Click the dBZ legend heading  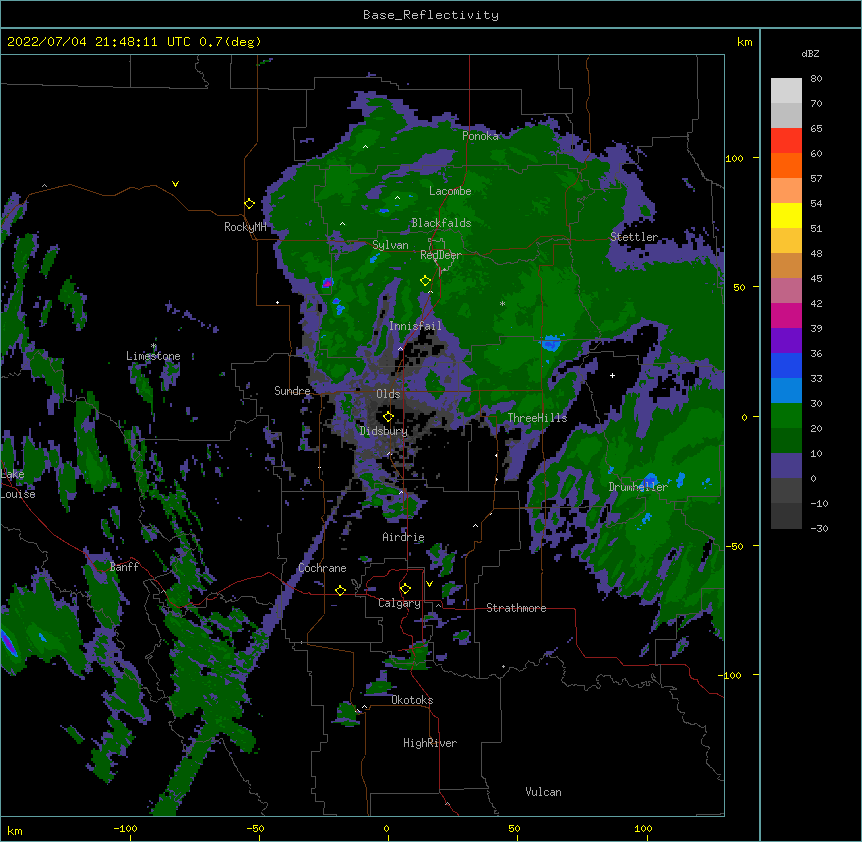click(810, 54)
